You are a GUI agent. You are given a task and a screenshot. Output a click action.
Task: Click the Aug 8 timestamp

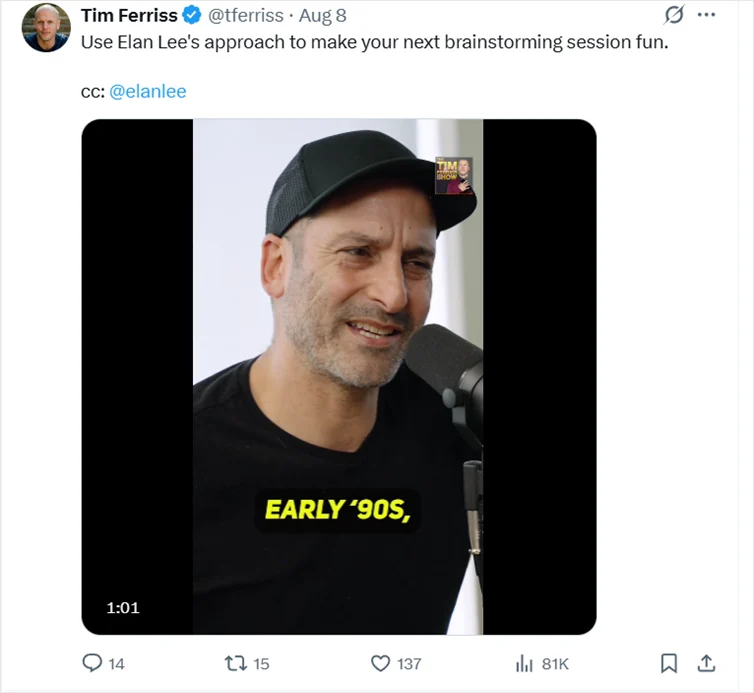click(322, 16)
